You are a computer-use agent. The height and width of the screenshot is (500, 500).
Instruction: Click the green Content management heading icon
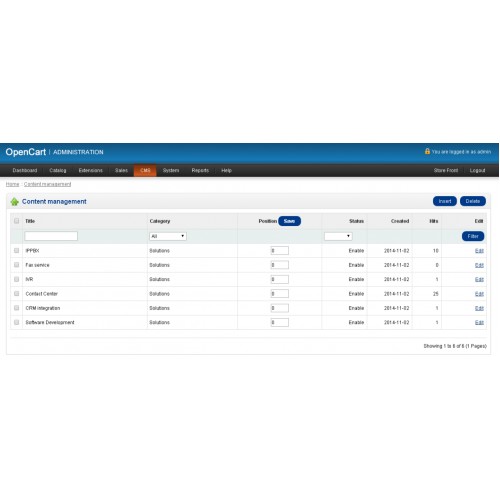[x=14, y=202]
